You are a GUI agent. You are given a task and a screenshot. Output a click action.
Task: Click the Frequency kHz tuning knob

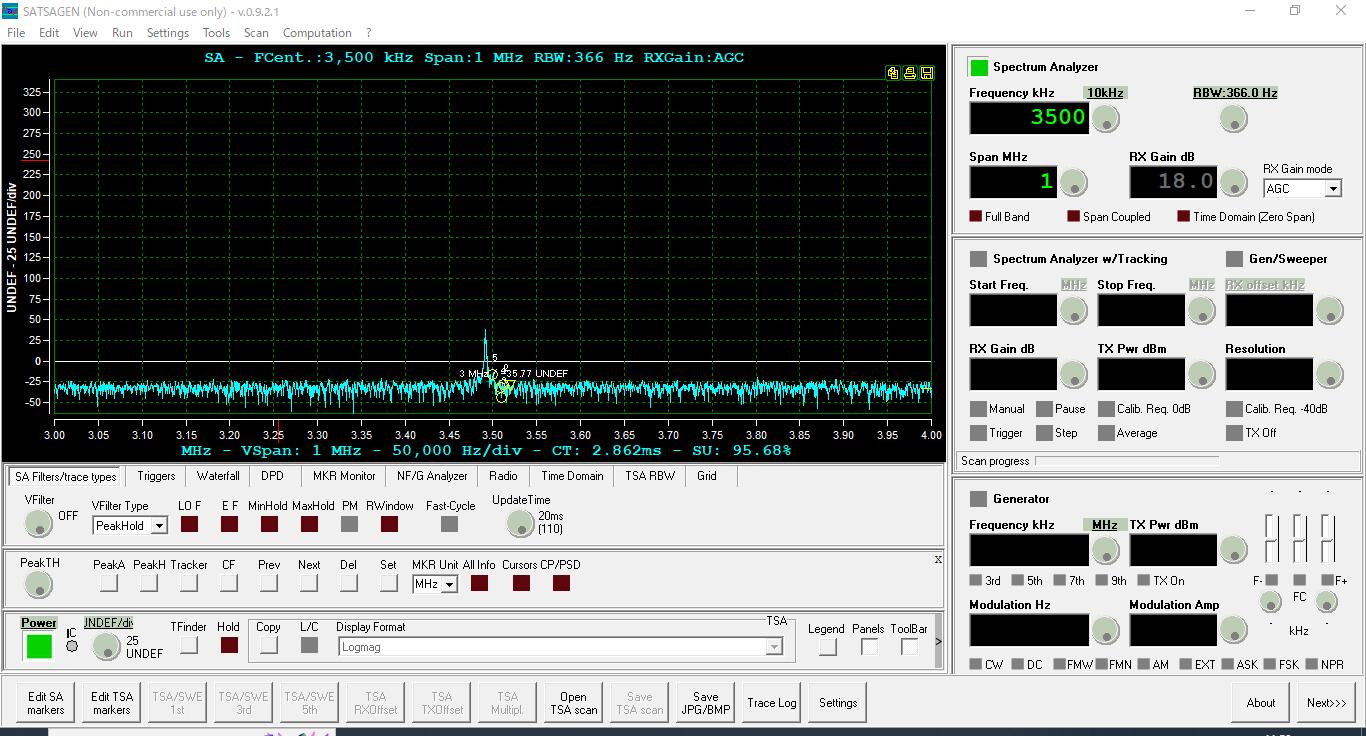click(1105, 119)
